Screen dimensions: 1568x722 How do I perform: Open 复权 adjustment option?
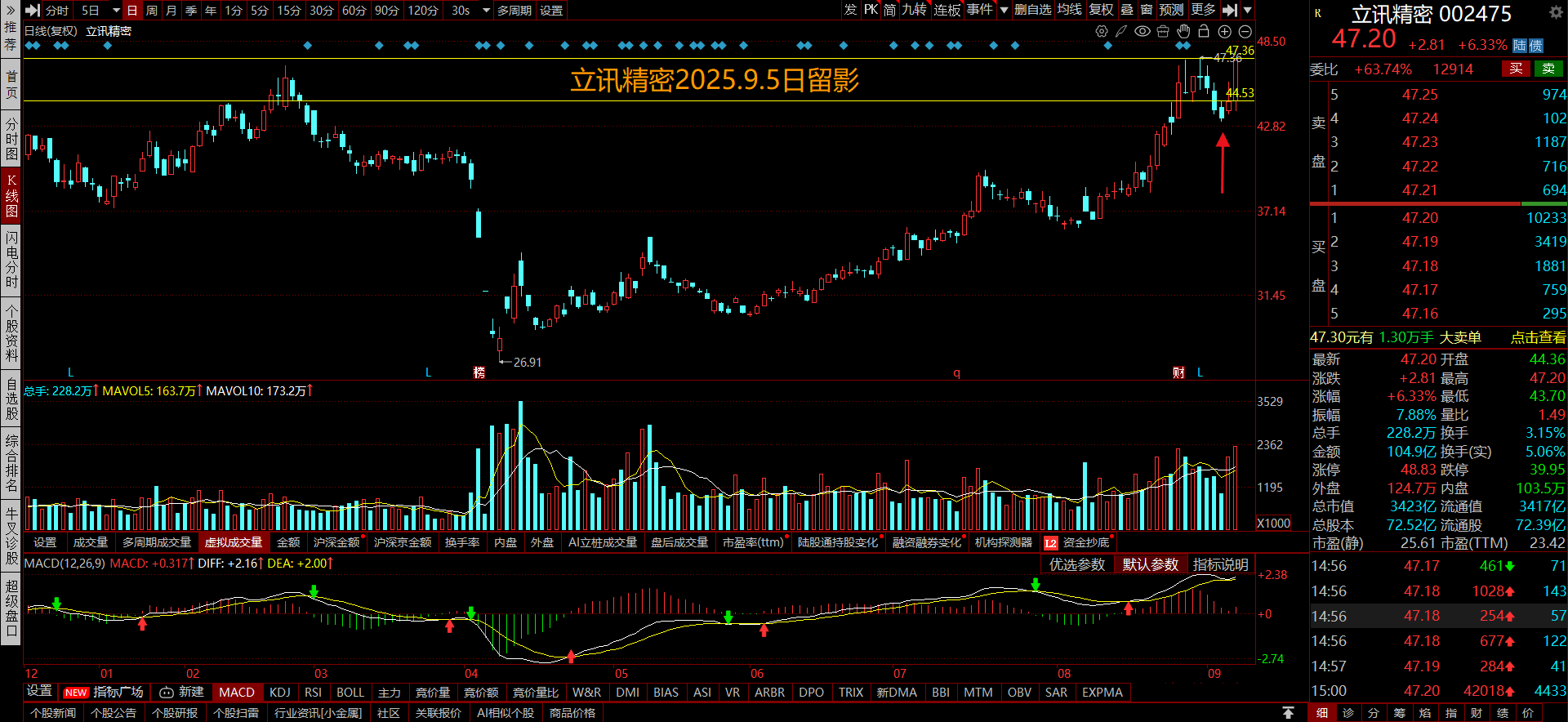coord(1101,10)
